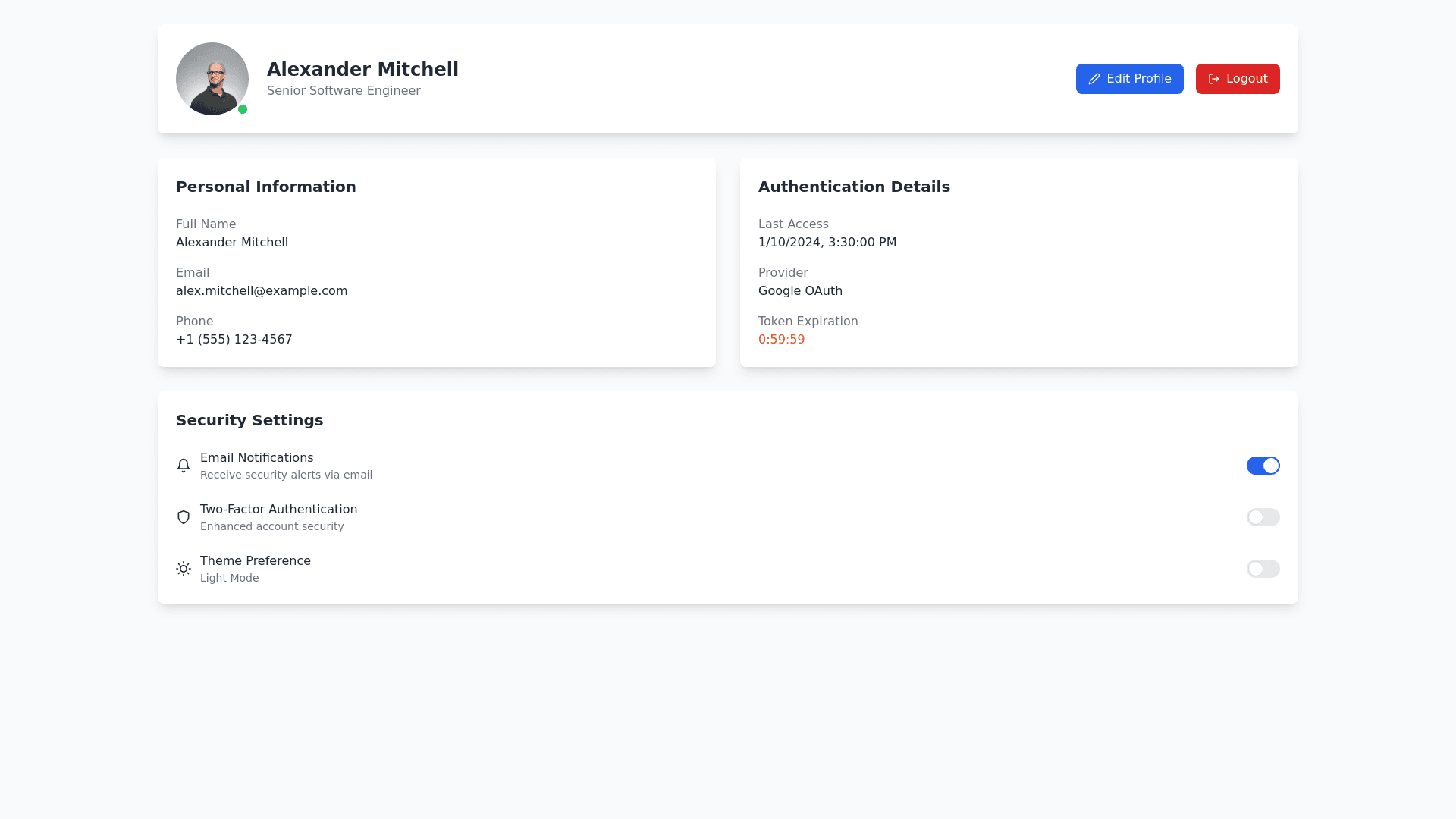Viewport: 1456px width, 819px height.
Task: Click the bell icon beside Email Notifications
Action: [184, 466]
